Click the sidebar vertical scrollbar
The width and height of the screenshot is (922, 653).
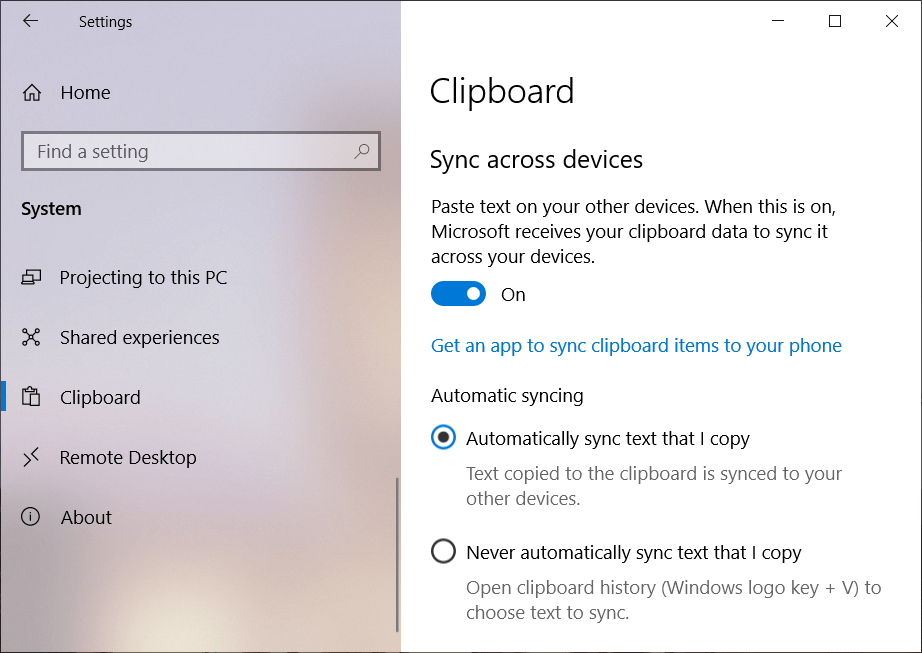click(x=397, y=553)
